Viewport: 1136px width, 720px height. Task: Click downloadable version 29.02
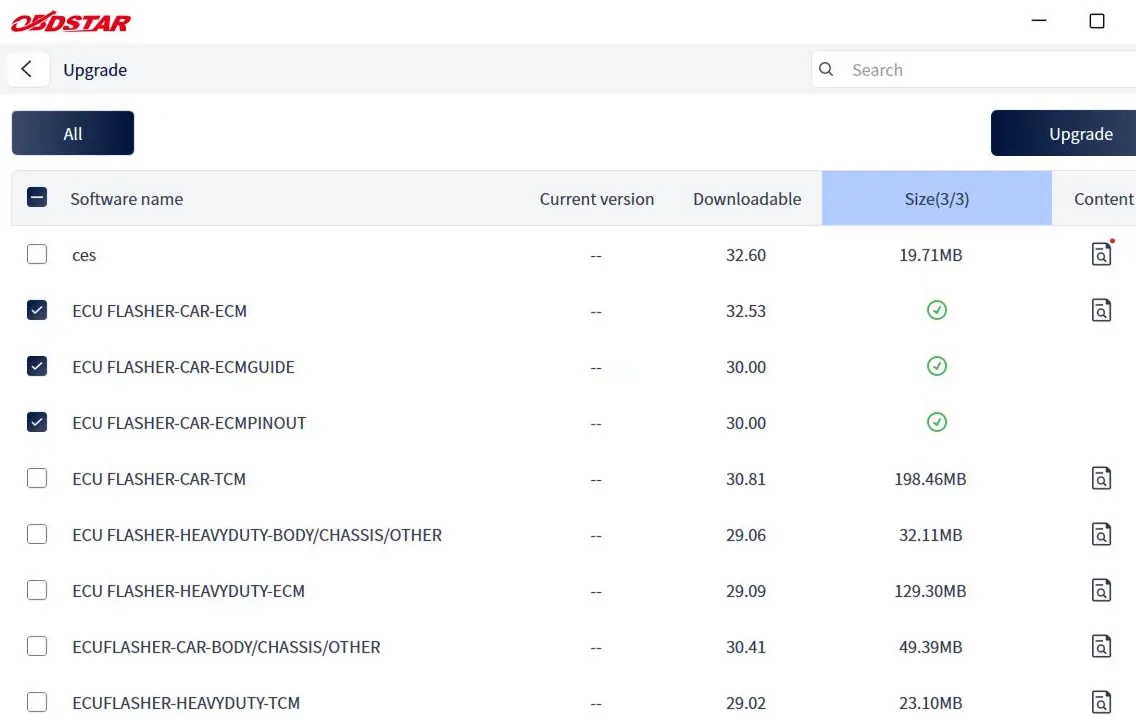click(x=746, y=703)
